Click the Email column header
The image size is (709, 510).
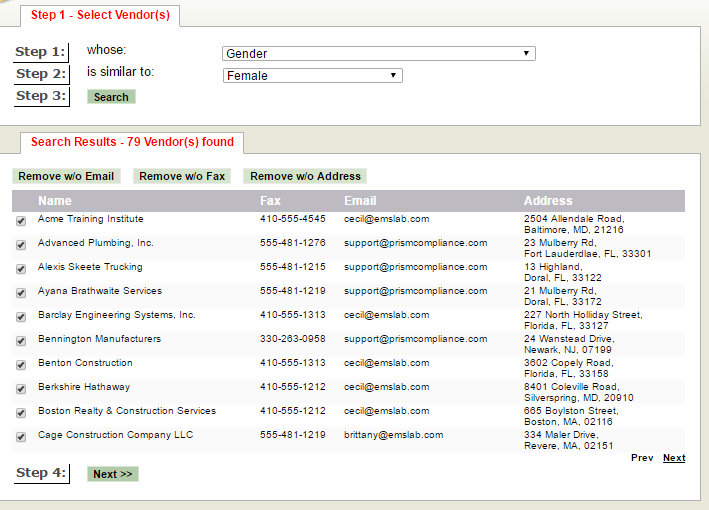[x=360, y=201]
